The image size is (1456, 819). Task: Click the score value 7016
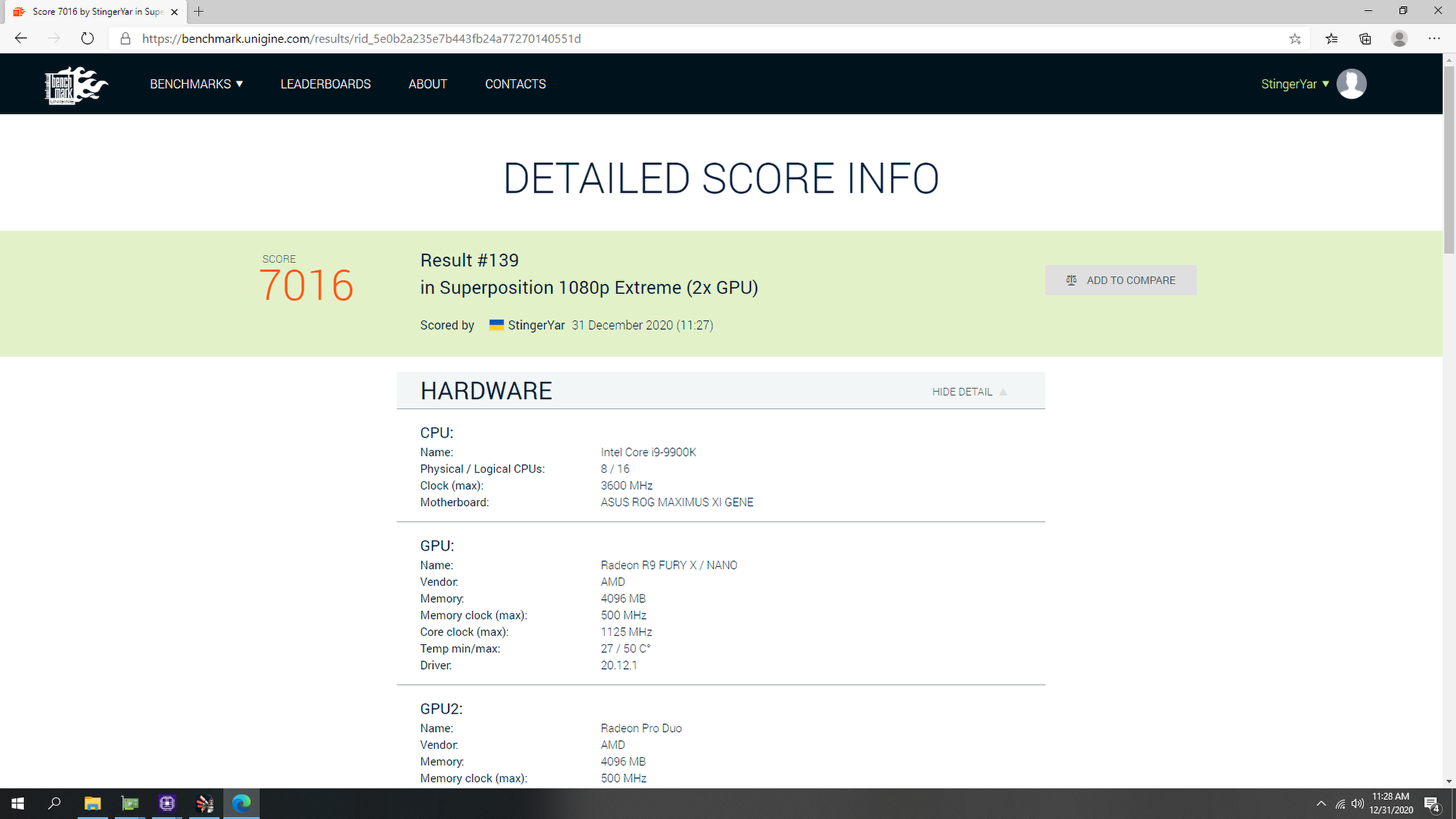(x=306, y=286)
